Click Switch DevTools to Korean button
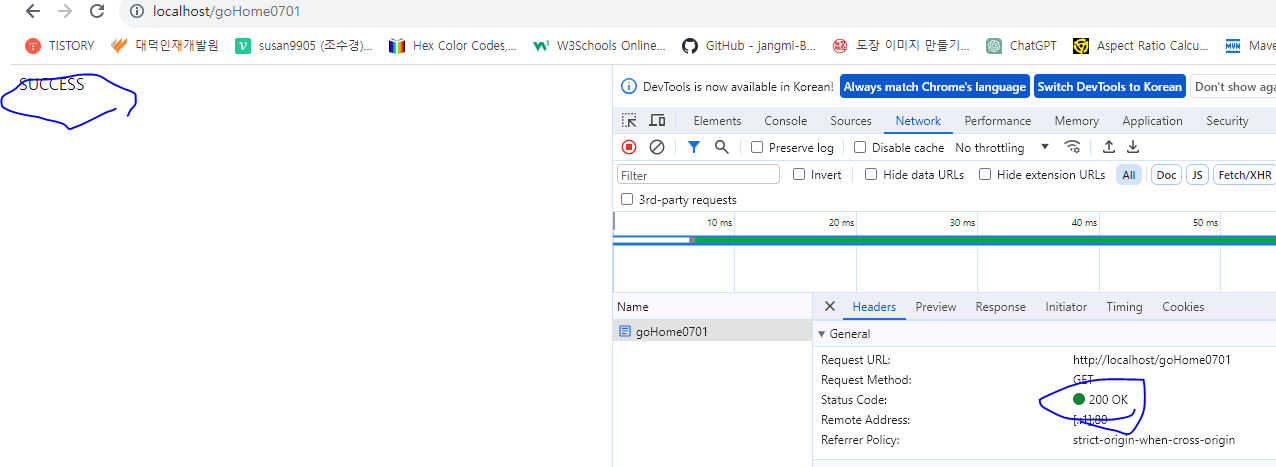Screen dimensions: 1276x467 1109,87
